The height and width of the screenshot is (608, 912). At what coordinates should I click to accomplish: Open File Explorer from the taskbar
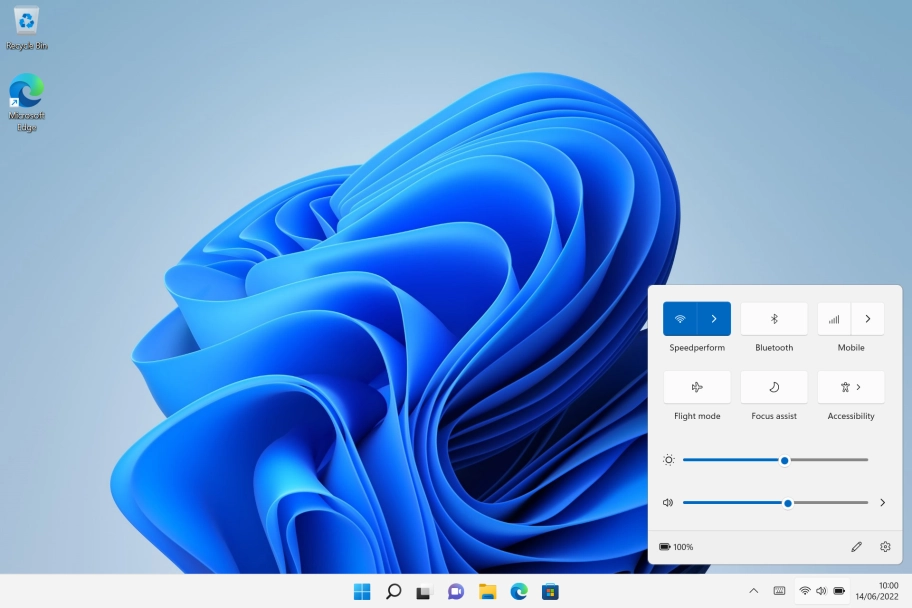pyautogui.click(x=486, y=591)
